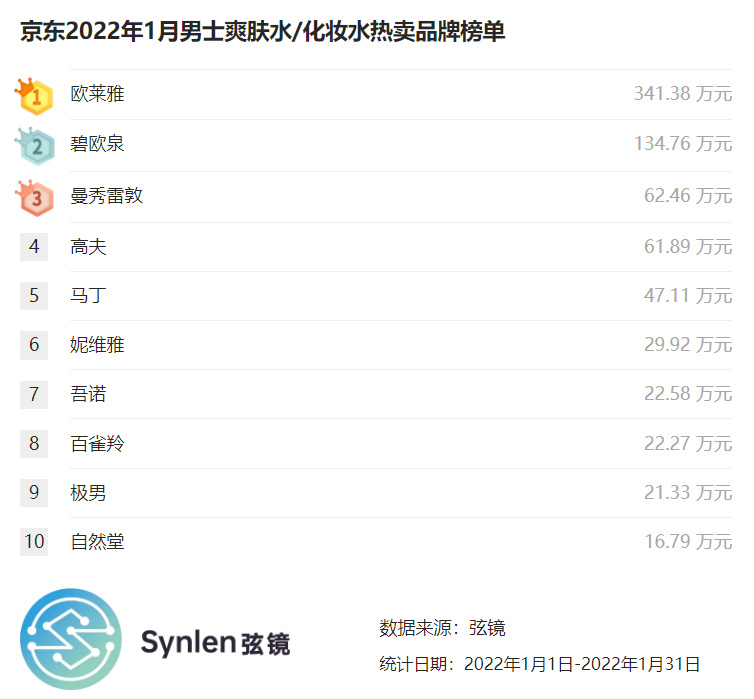Select brand name 曼秀雷敦

coord(106,196)
